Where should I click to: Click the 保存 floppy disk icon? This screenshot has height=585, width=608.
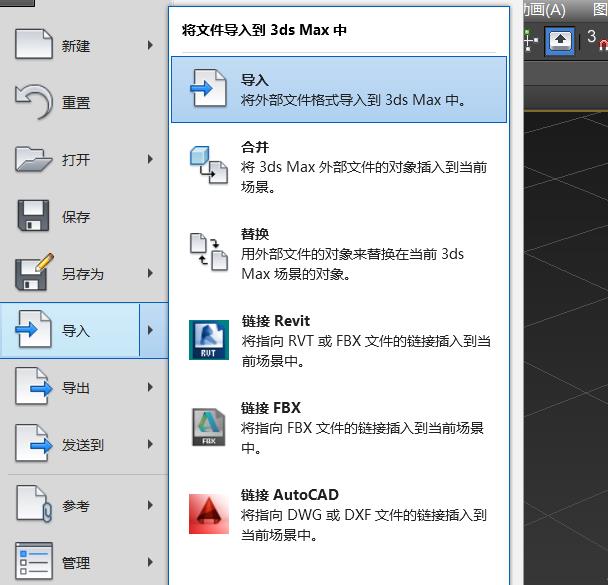pyautogui.click(x=33, y=216)
